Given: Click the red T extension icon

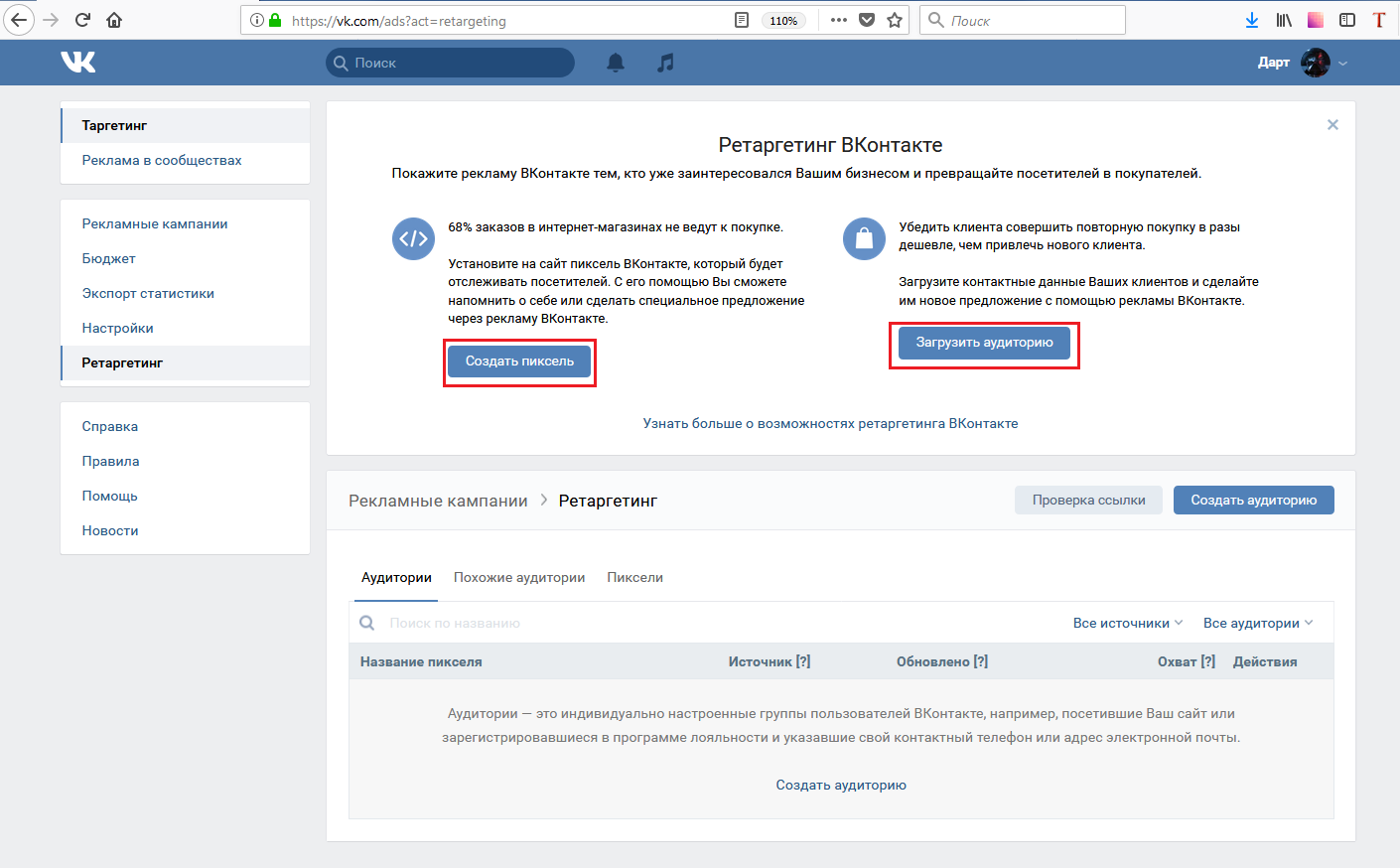Looking at the screenshot, I should pos(1379,20).
